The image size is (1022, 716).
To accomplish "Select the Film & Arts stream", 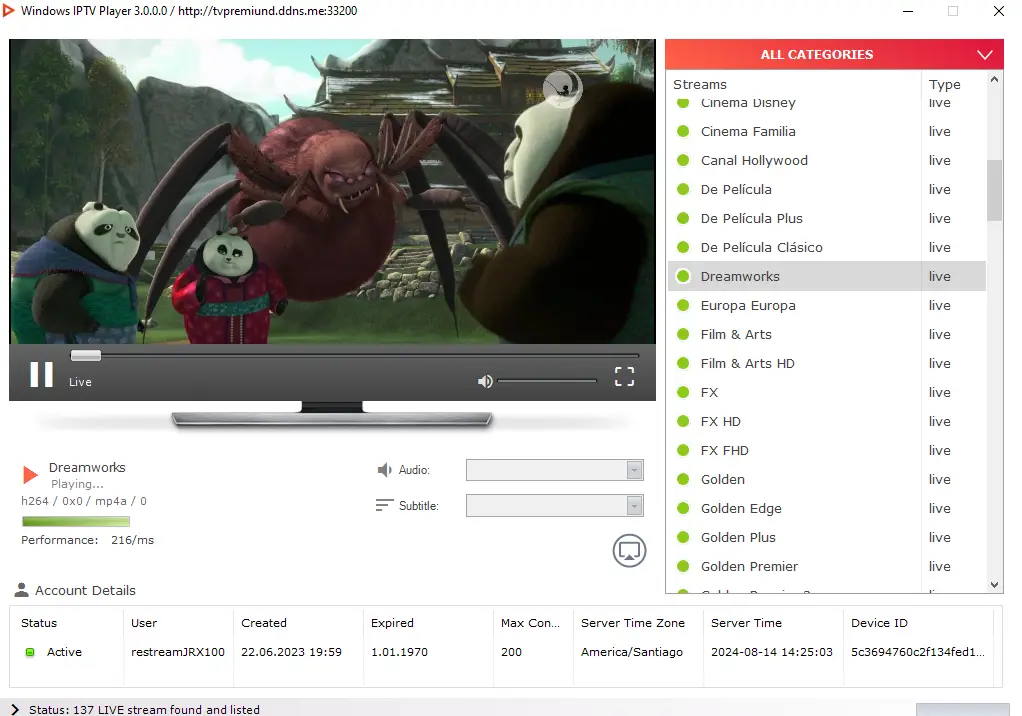I will pyautogui.click(x=826, y=334).
